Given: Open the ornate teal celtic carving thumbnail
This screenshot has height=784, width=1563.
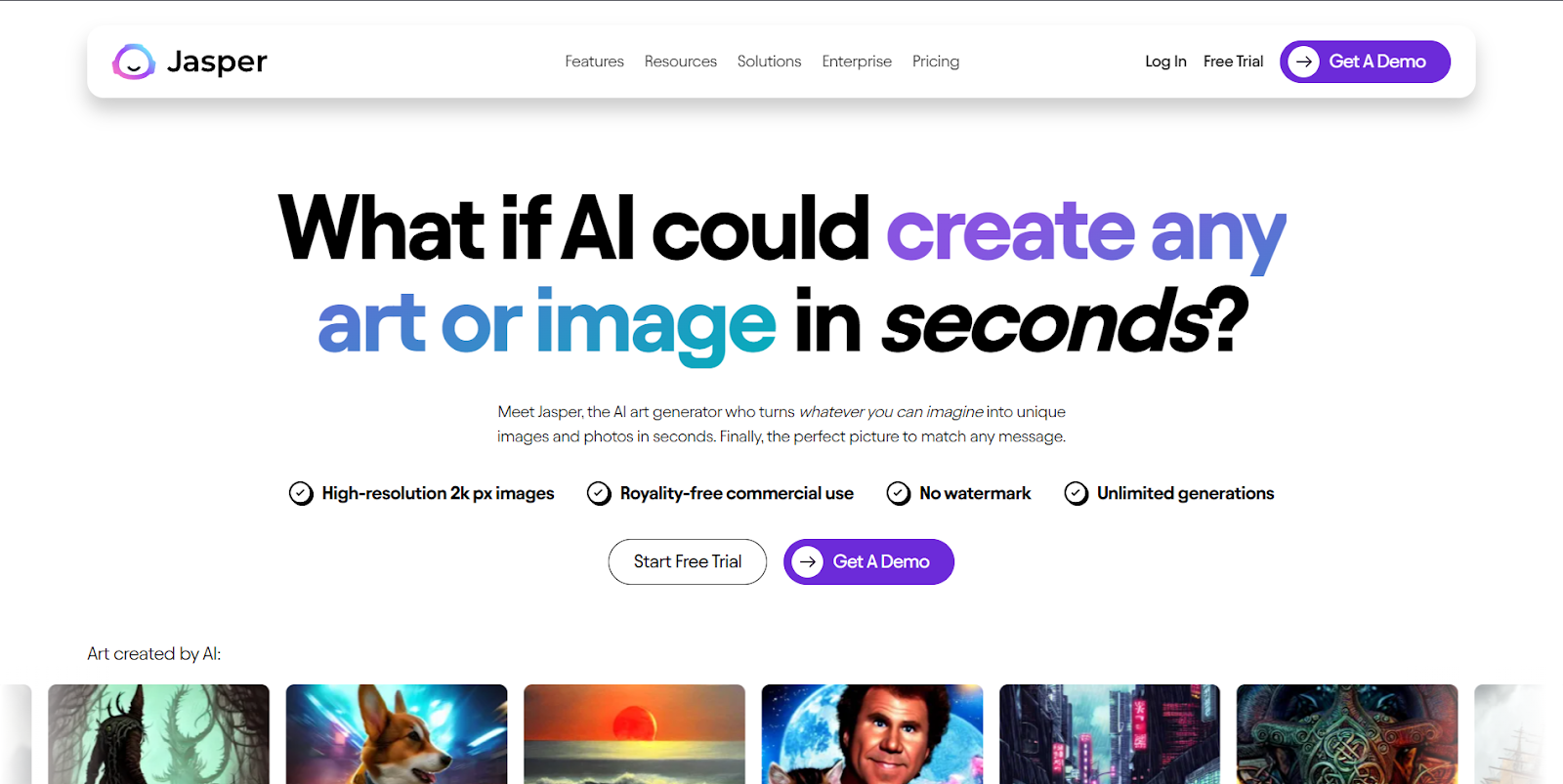Looking at the screenshot, I should [x=1347, y=734].
